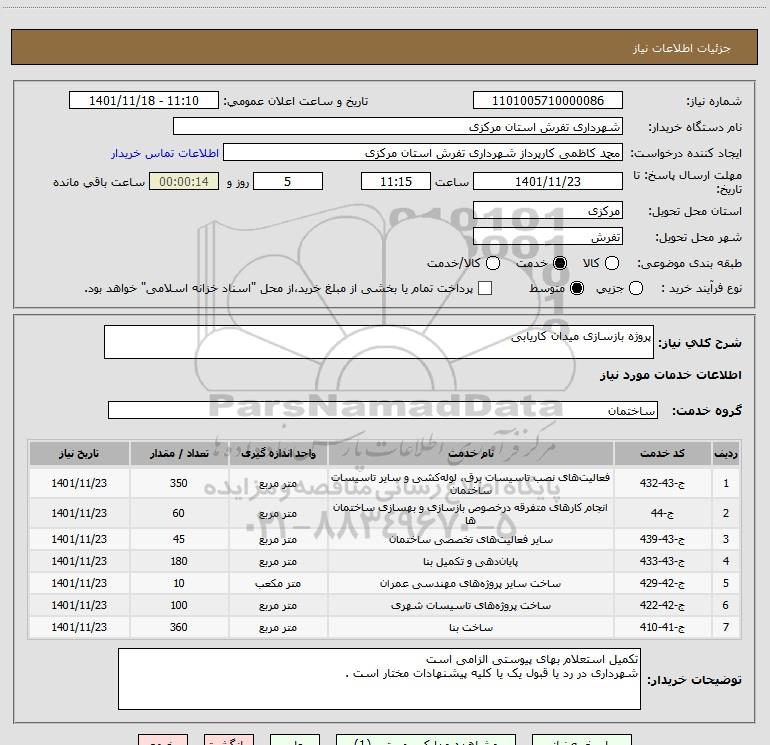
Task: Click the quantity cell 60
Action: pos(179,513)
